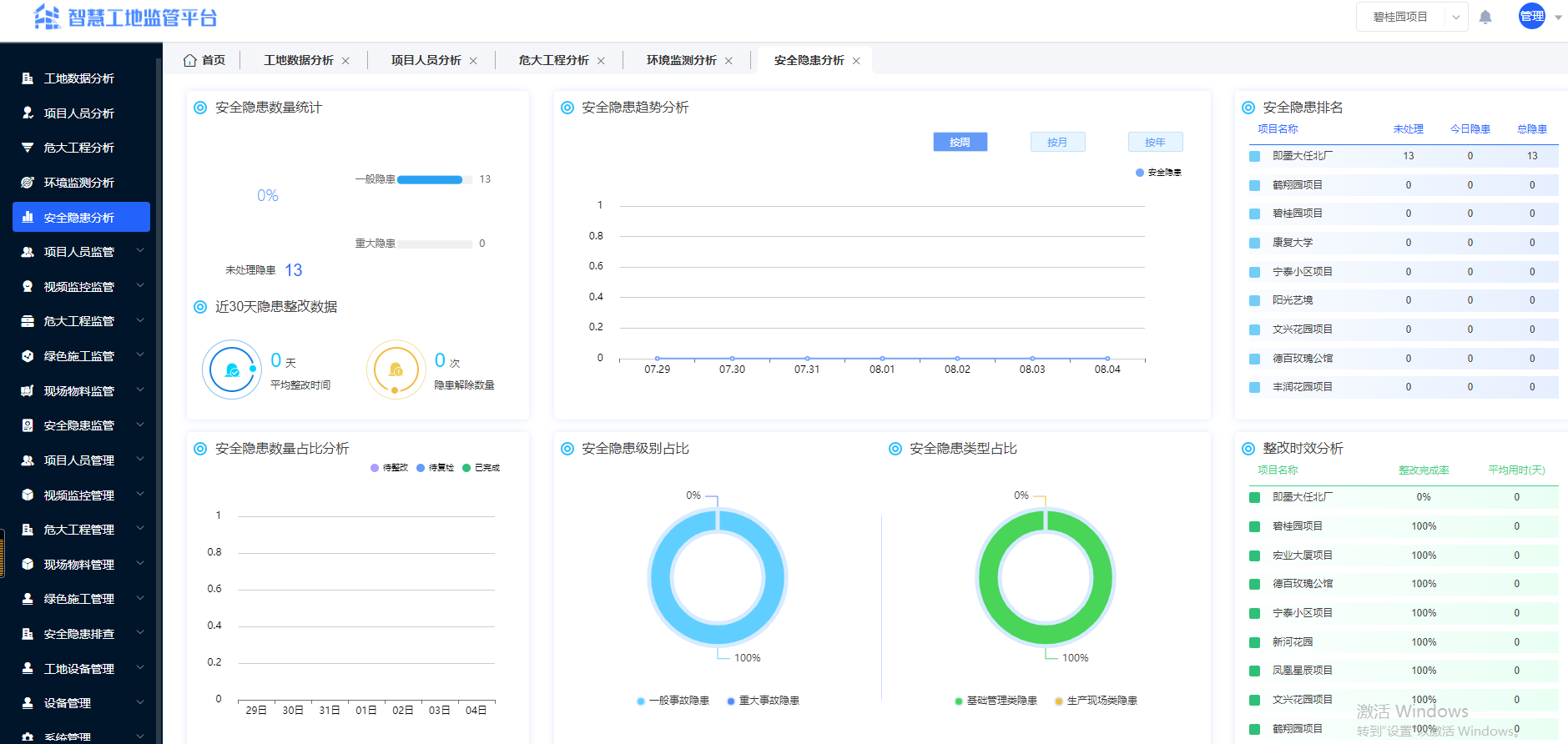Click the 管理 user avatar

coord(1531,16)
